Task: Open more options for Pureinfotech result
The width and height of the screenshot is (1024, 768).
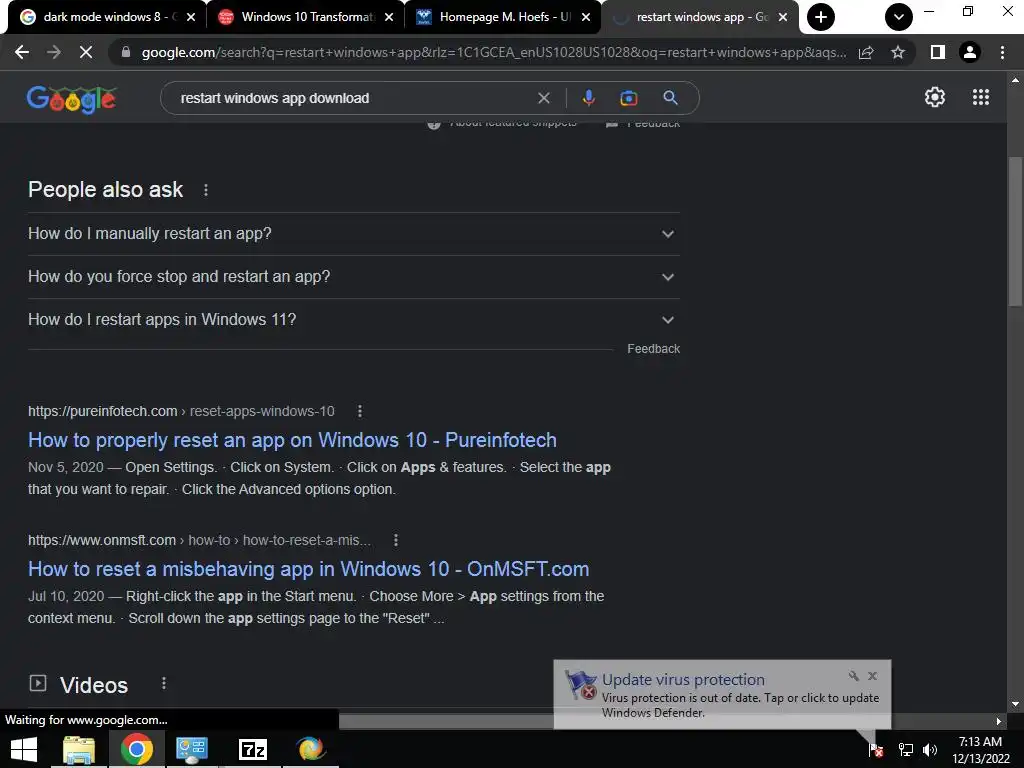Action: pos(360,411)
